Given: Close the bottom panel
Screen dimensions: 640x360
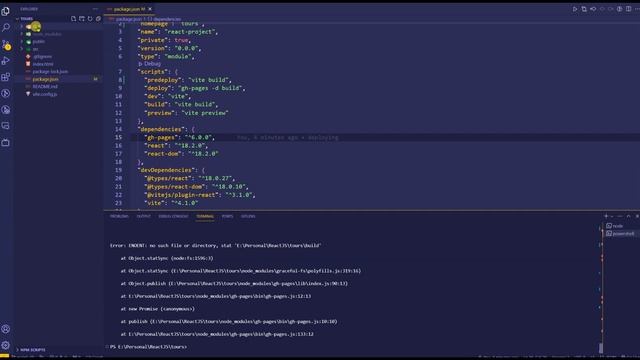Looking at the screenshot, I should [637, 216].
